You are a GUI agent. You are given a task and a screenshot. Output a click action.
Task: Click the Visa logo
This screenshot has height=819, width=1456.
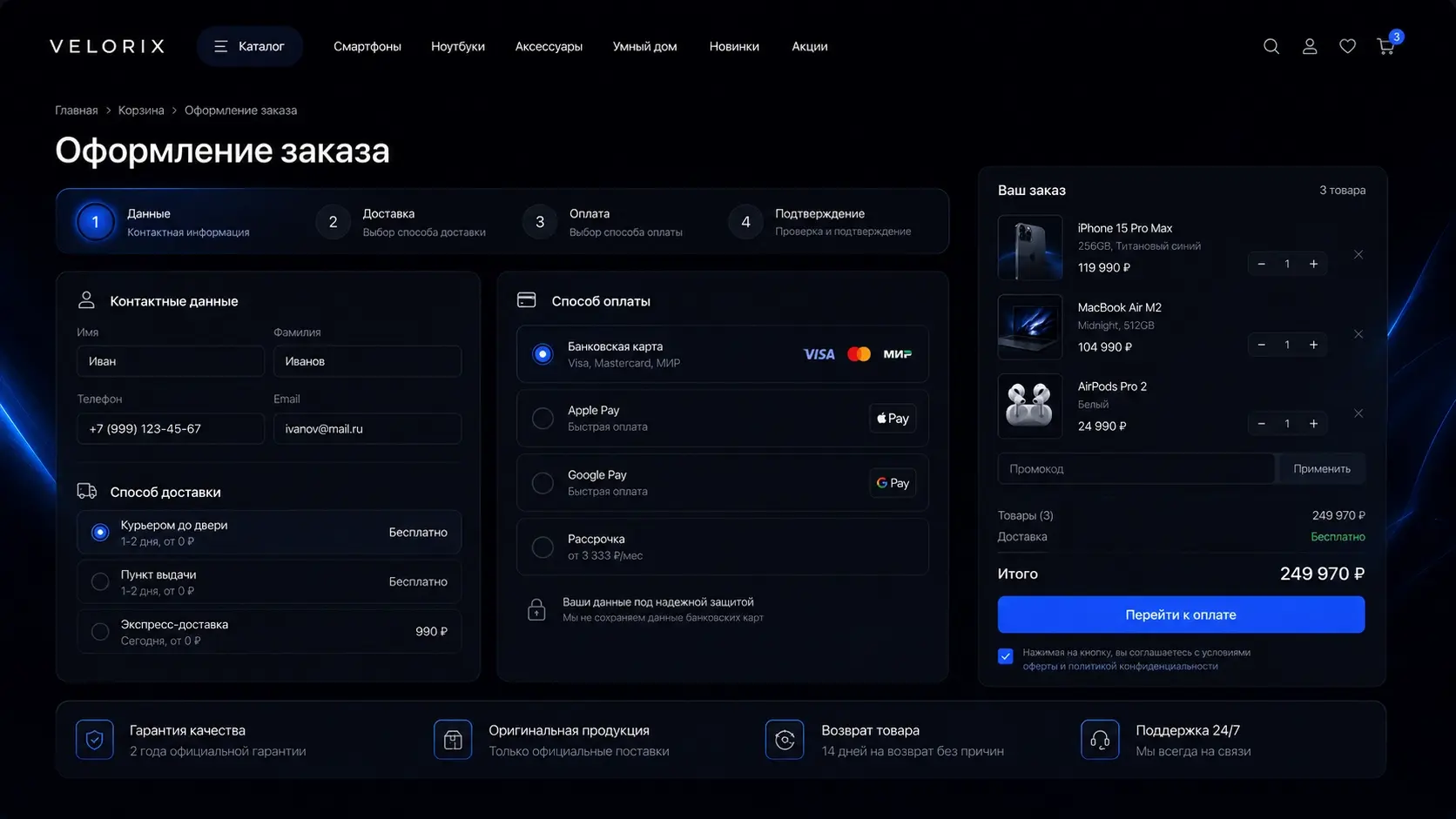(819, 354)
